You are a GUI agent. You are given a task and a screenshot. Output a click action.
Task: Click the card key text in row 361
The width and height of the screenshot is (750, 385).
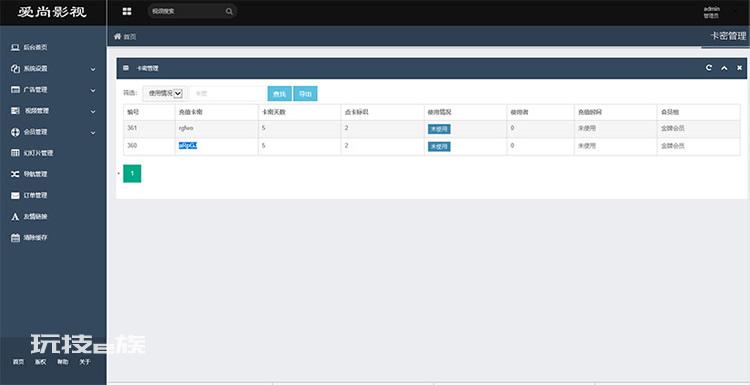point(186,128)
